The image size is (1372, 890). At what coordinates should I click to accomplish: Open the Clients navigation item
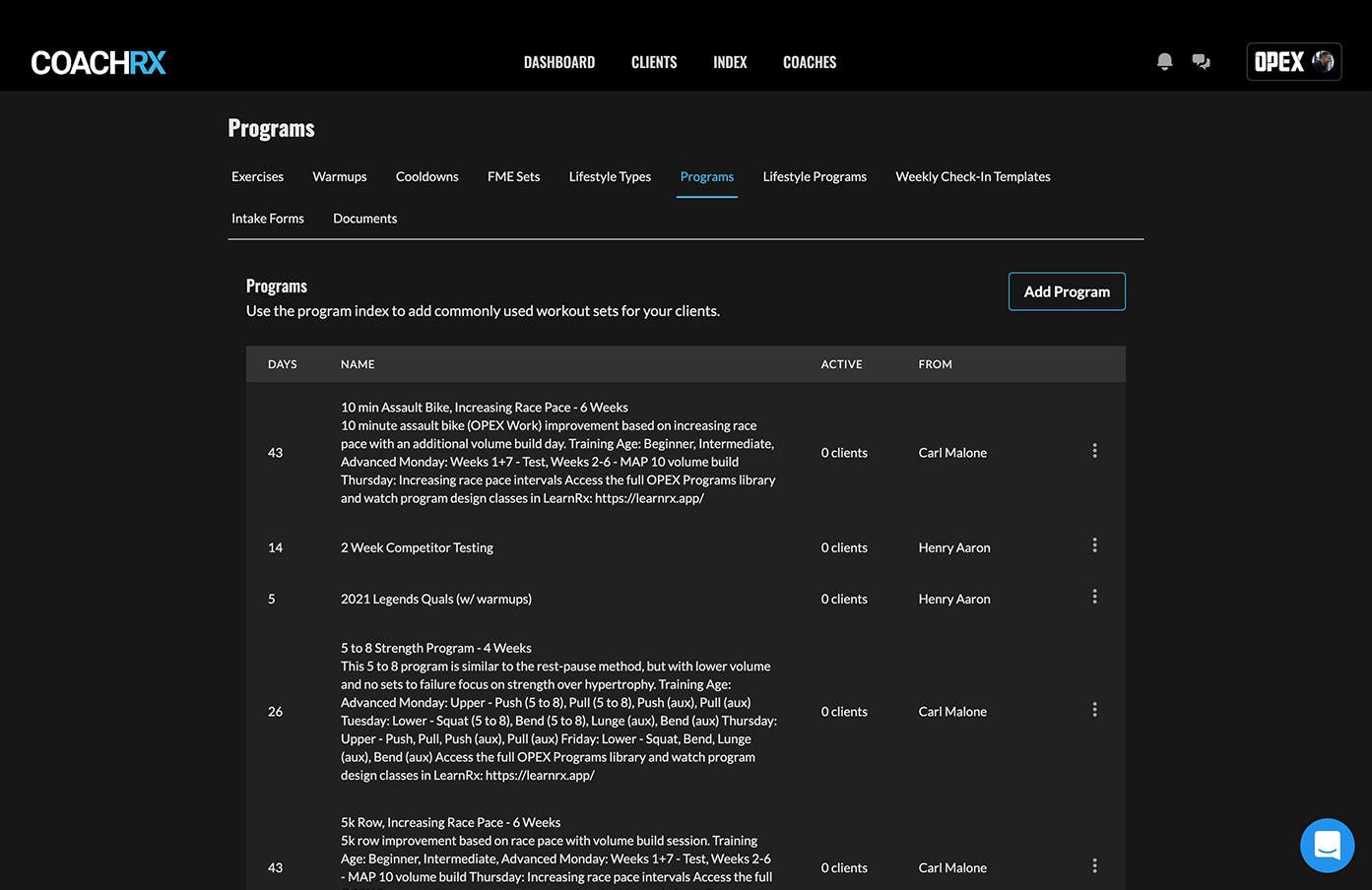(x=654, y=62)
